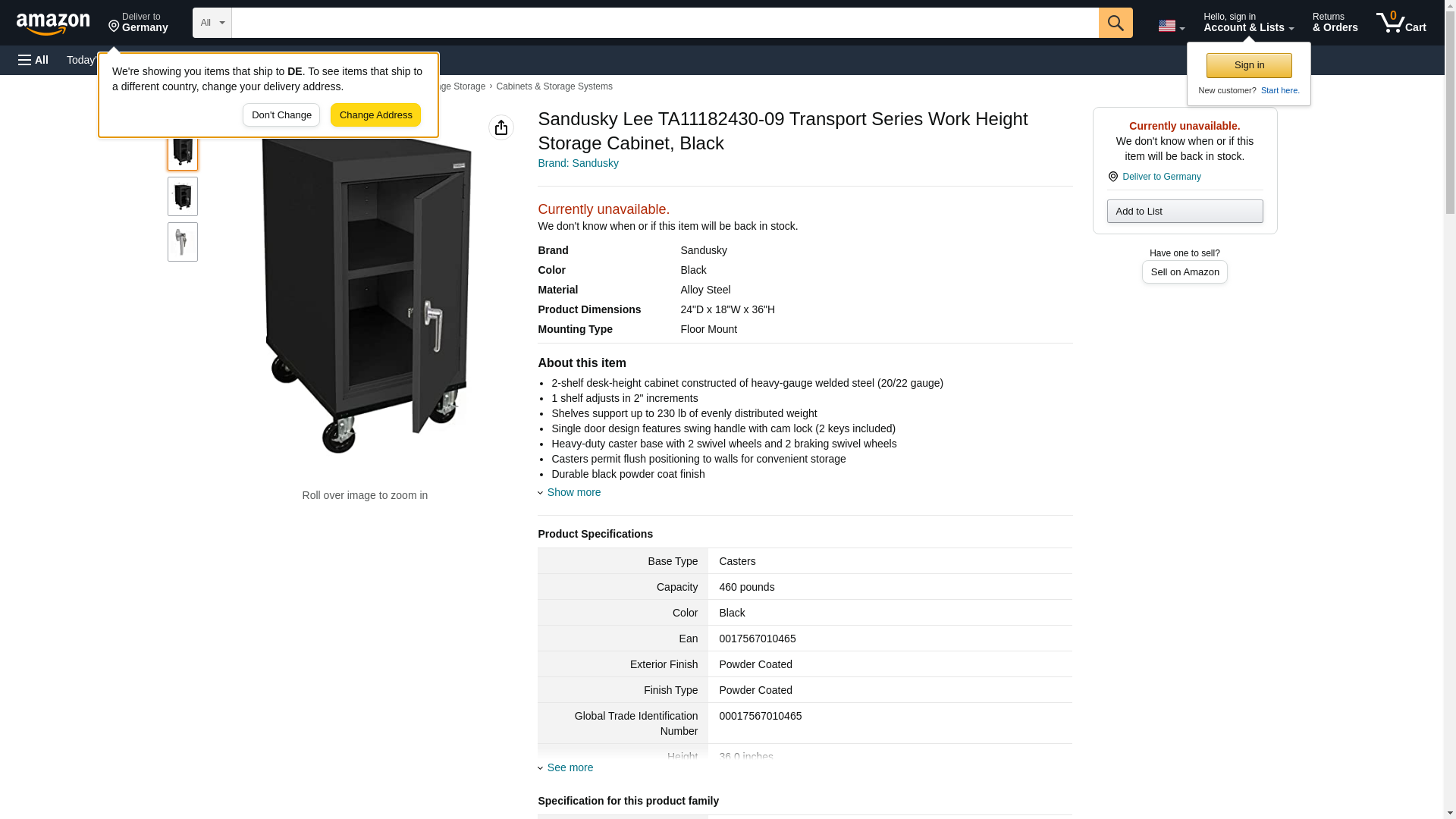Click the Brand: Sandusky link
This screenshot has width=1456, height=819.
click(x=578, y=163)
